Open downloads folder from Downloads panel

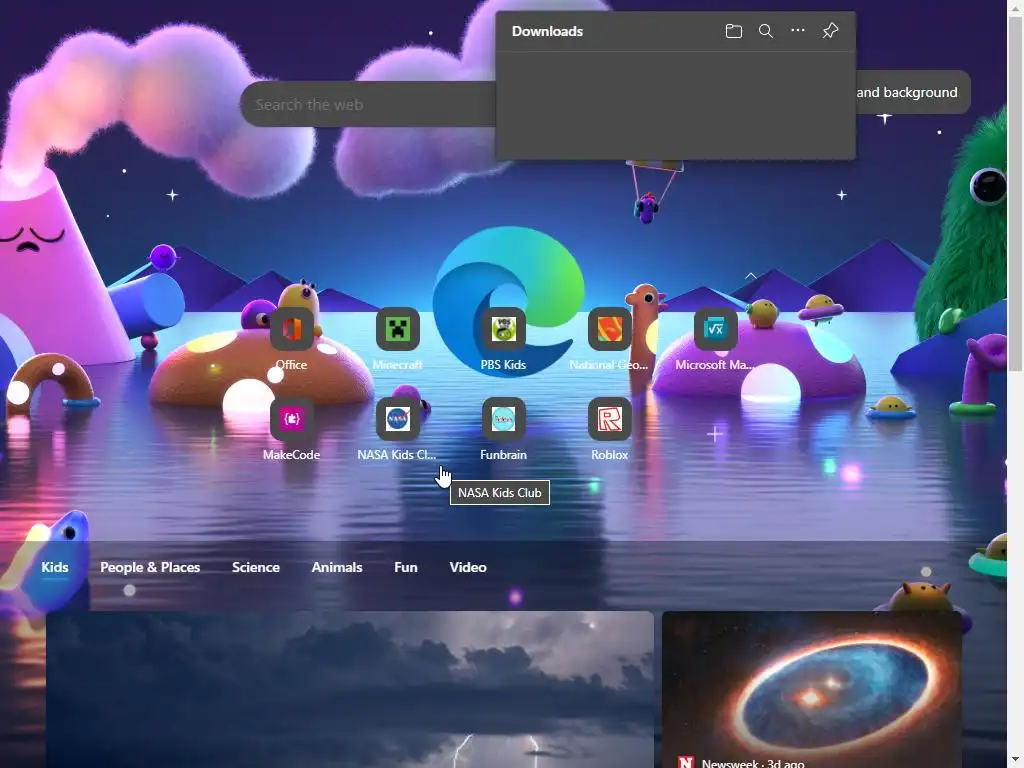(733, 31)
